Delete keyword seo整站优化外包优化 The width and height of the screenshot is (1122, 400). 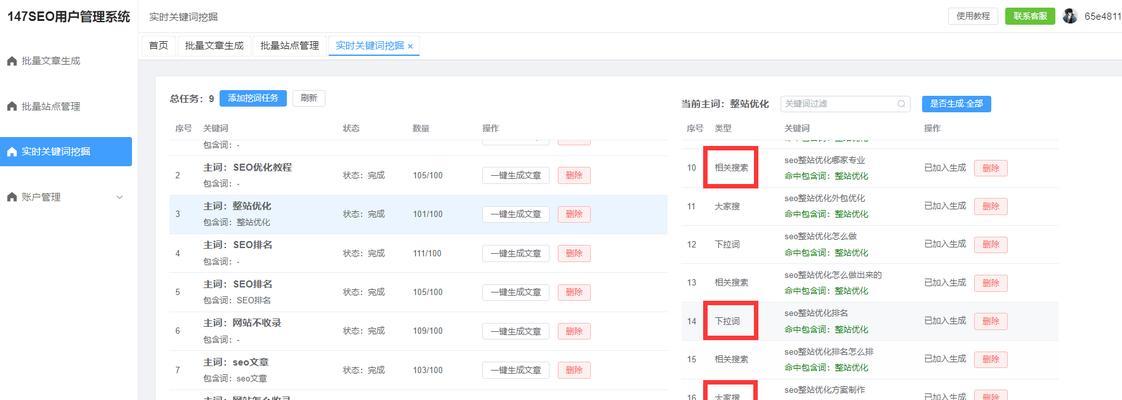(x=990, y=206)
